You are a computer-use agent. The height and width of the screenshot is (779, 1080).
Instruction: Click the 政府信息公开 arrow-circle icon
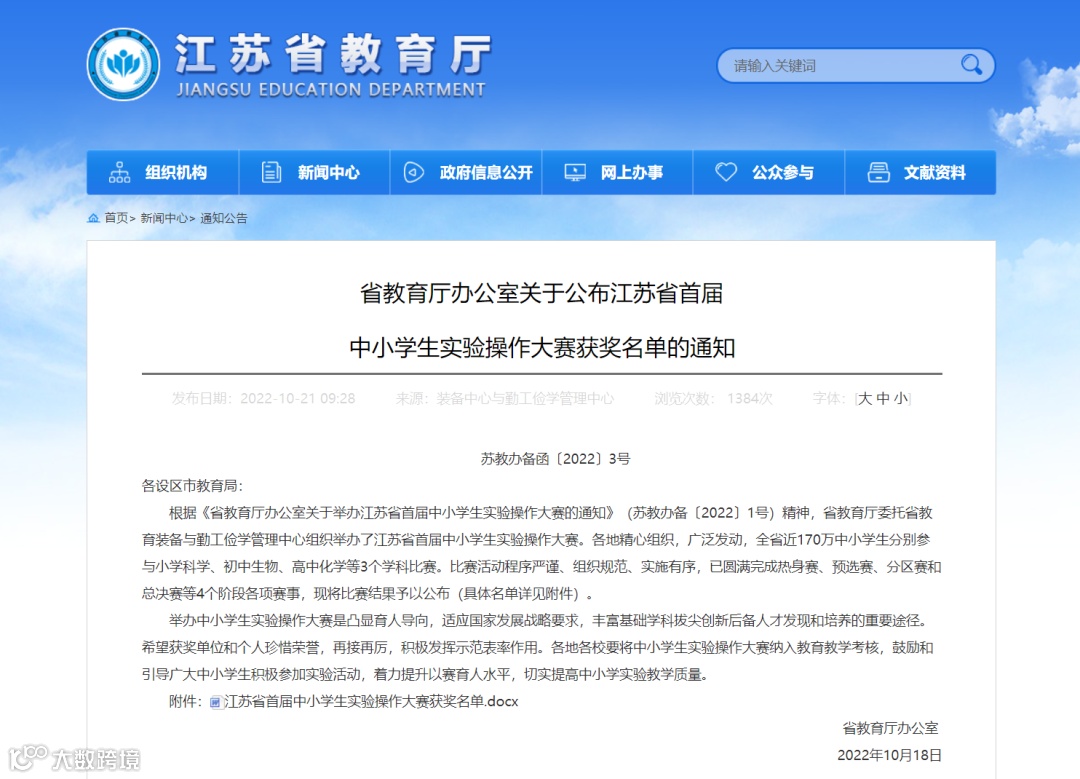coord(413,172)
